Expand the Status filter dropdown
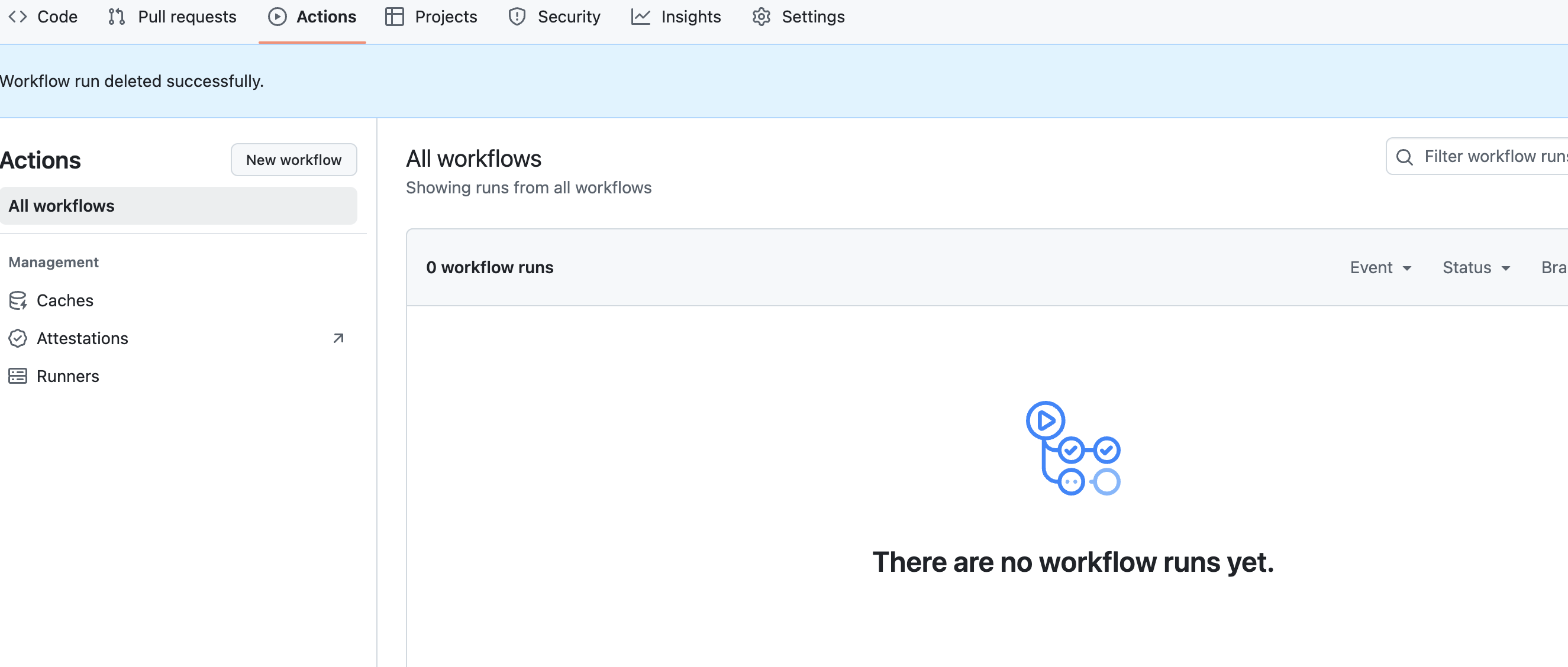 pos(1476,267)
